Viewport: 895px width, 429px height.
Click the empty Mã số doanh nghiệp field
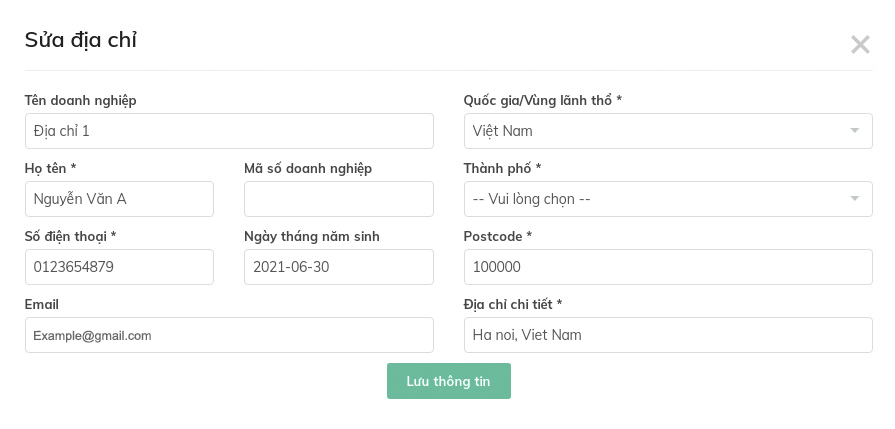pyautogui.click(x=338, y=199)
